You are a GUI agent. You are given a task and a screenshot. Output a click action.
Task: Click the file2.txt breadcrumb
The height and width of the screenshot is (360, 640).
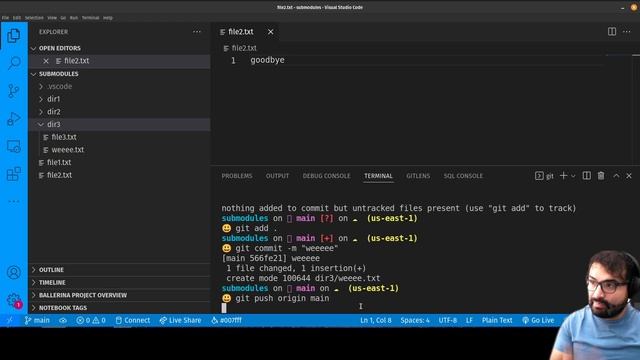pyautogui.click(x=240, y=48)
